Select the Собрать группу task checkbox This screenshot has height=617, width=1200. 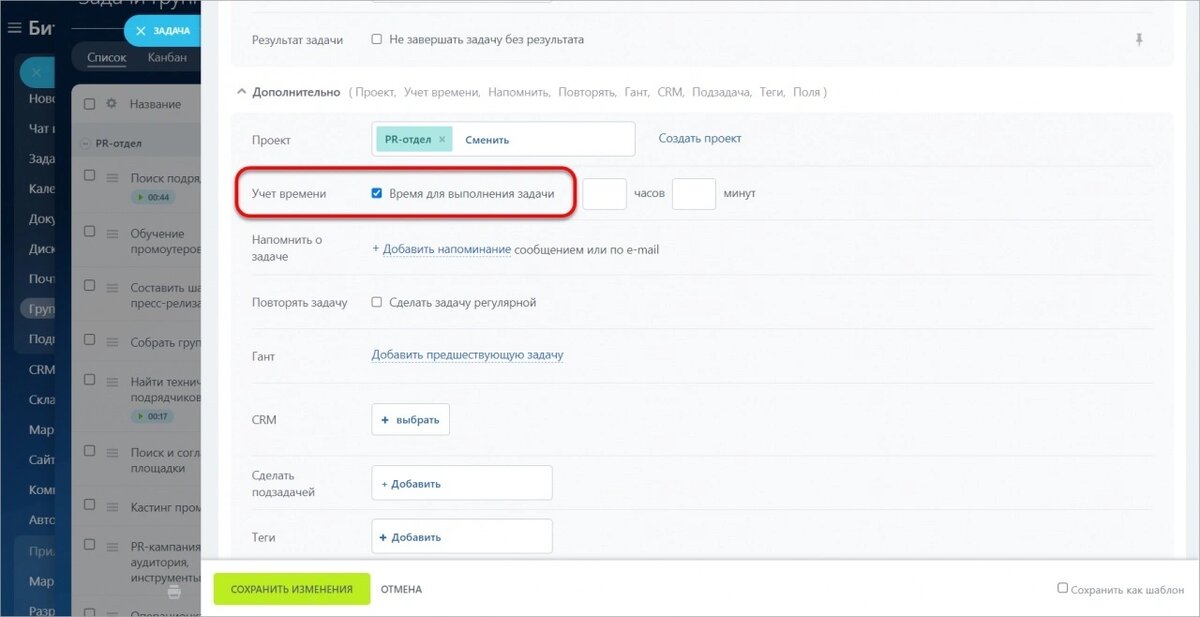(x=89, y=341)
